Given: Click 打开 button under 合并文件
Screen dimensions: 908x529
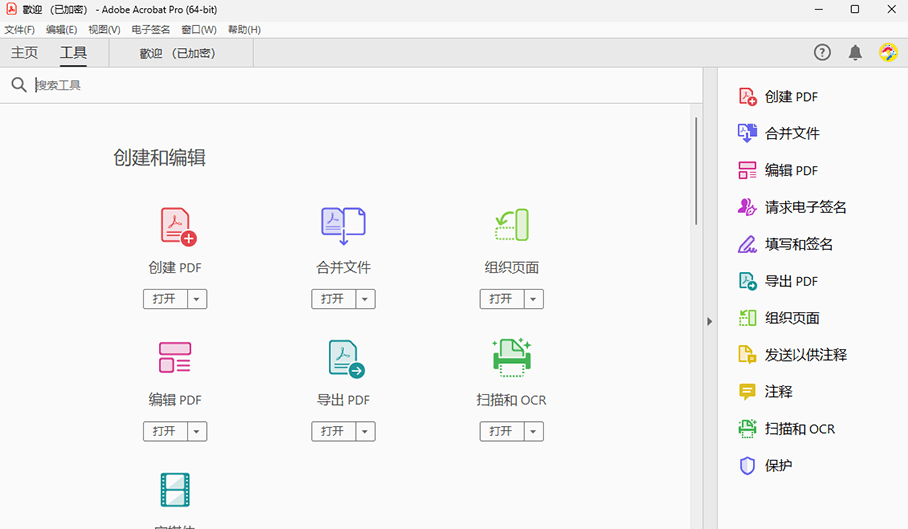Looking at the screenshot, I should coord(333,299).
